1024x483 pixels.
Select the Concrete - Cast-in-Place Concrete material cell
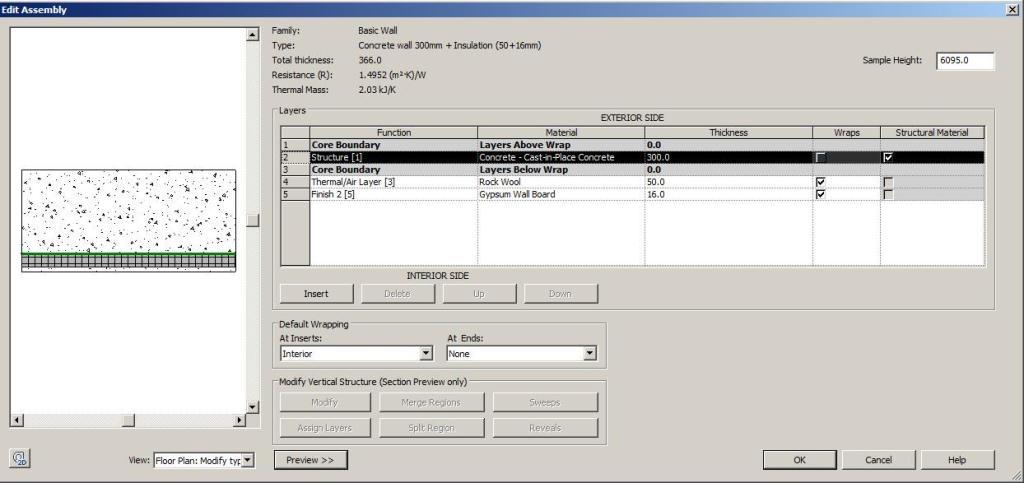pos(561,157)
